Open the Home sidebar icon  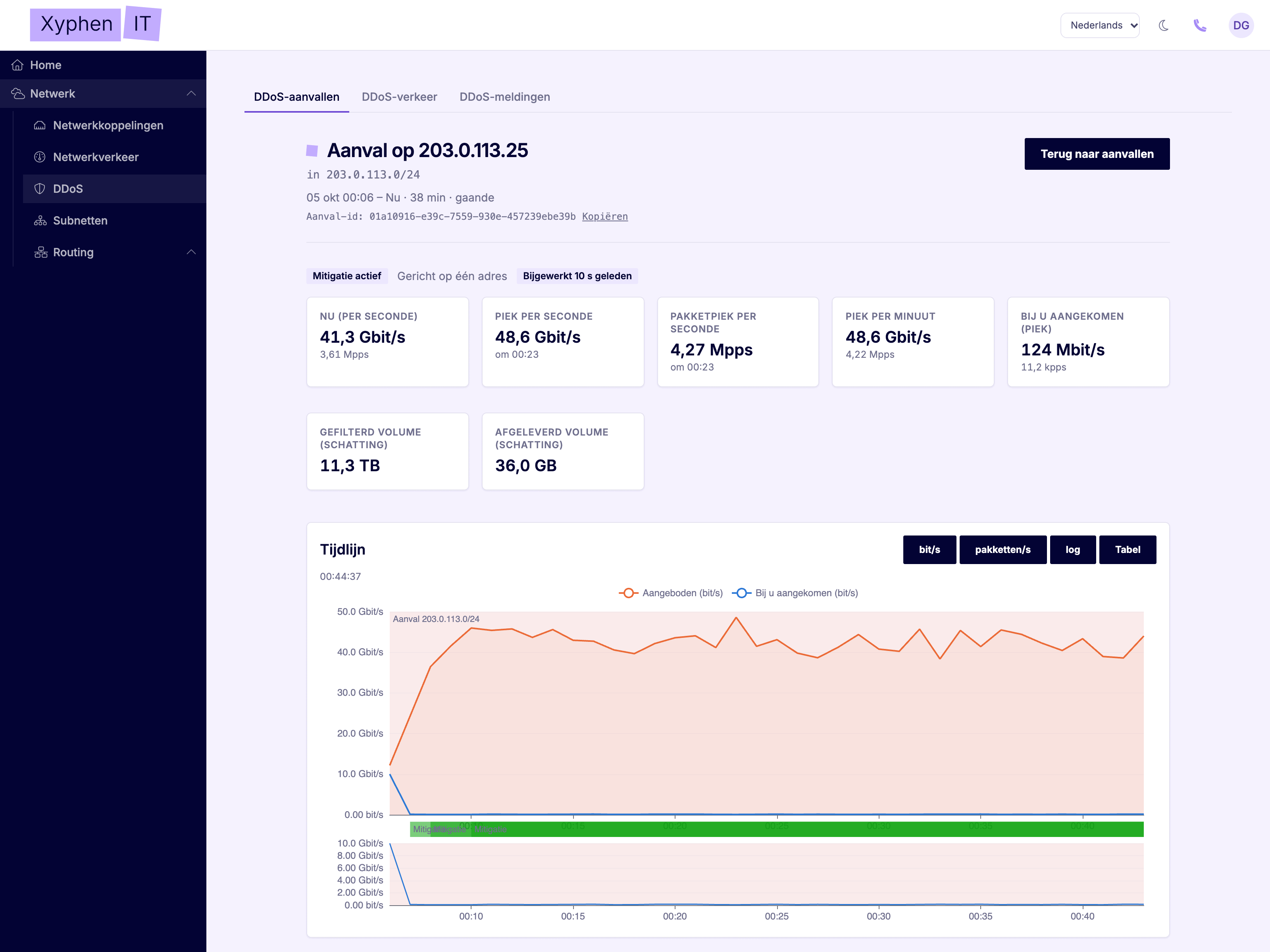(x=17, y=65)
